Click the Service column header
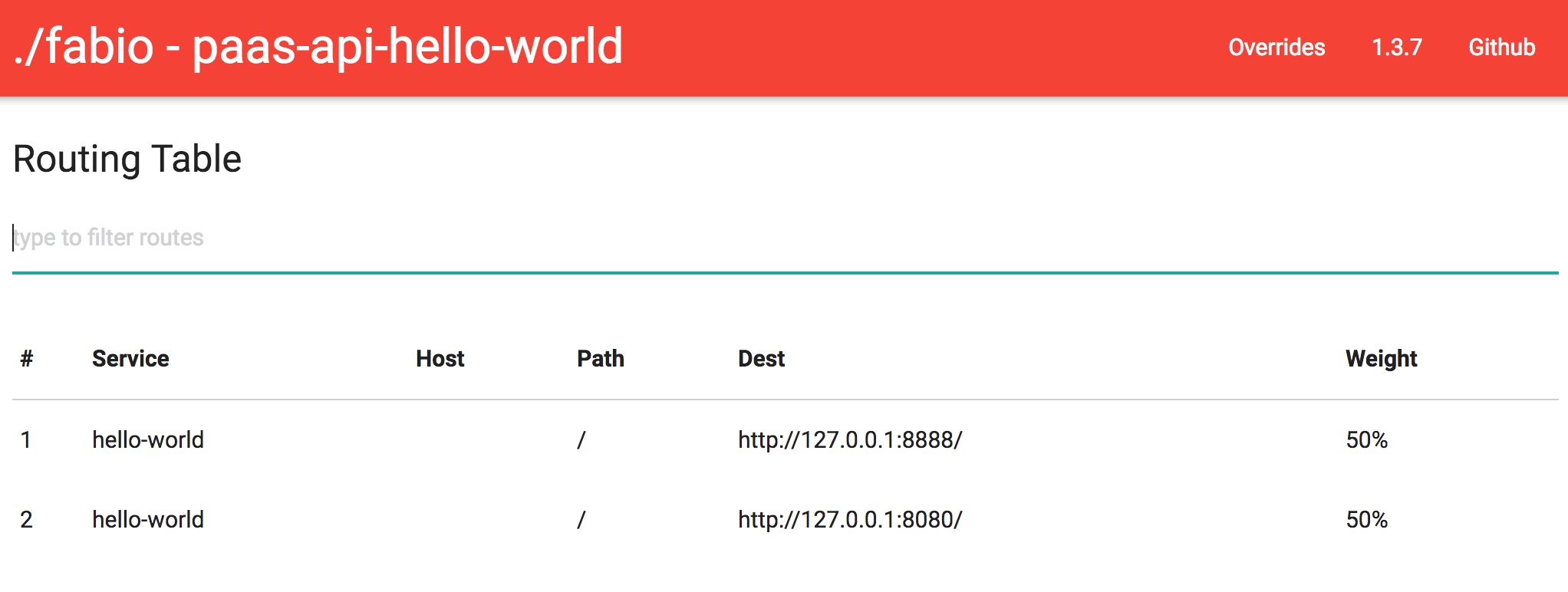 130,359
